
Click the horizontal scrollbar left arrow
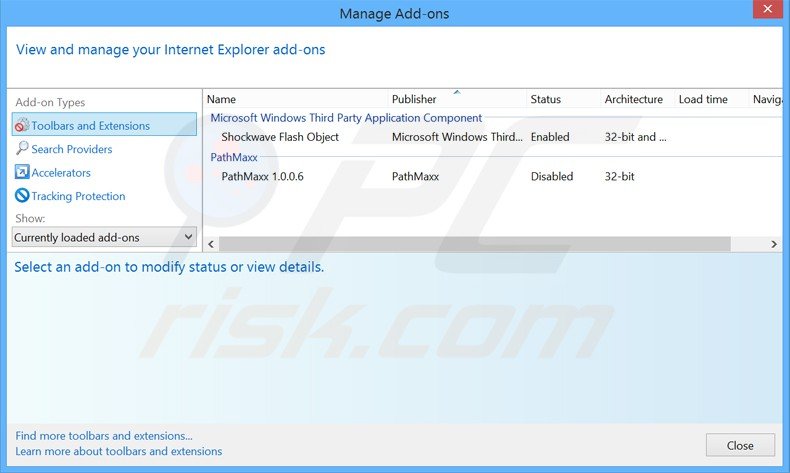click(x=211, y=244)
